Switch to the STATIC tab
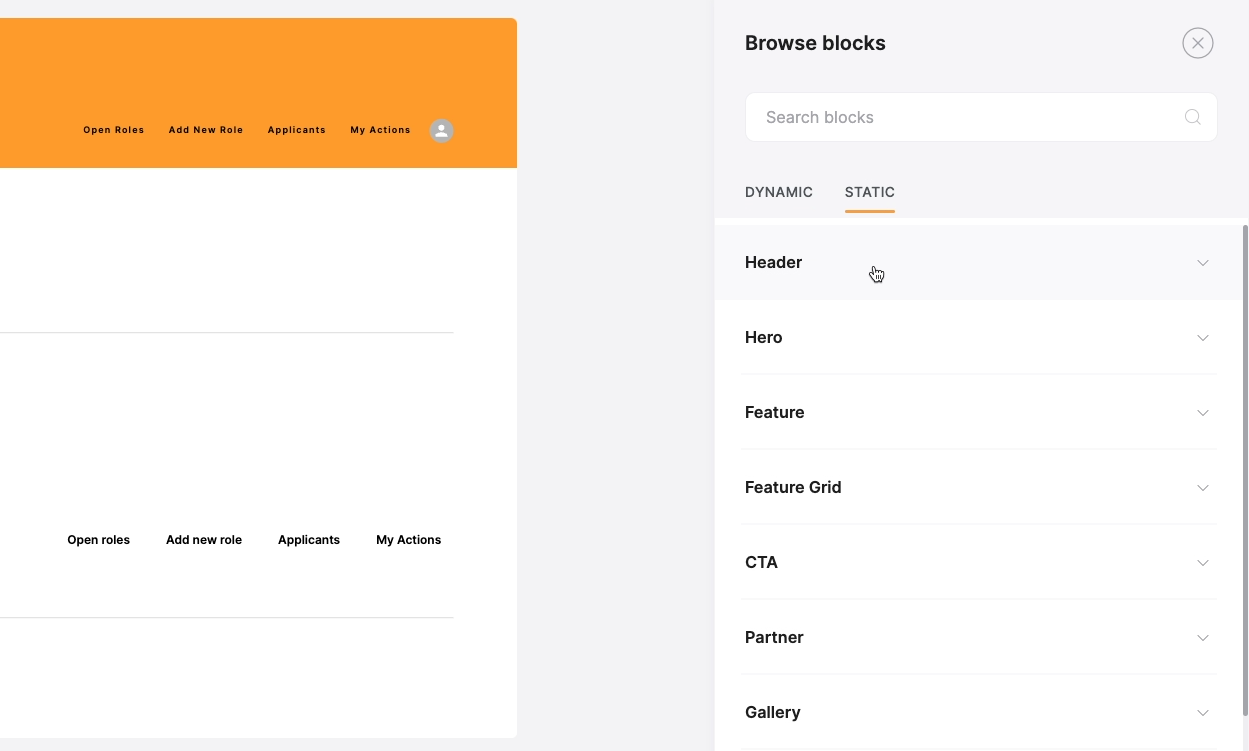The width and height of the screenshot is (1249, 751). pyautogui.click(x=869, y=192)
